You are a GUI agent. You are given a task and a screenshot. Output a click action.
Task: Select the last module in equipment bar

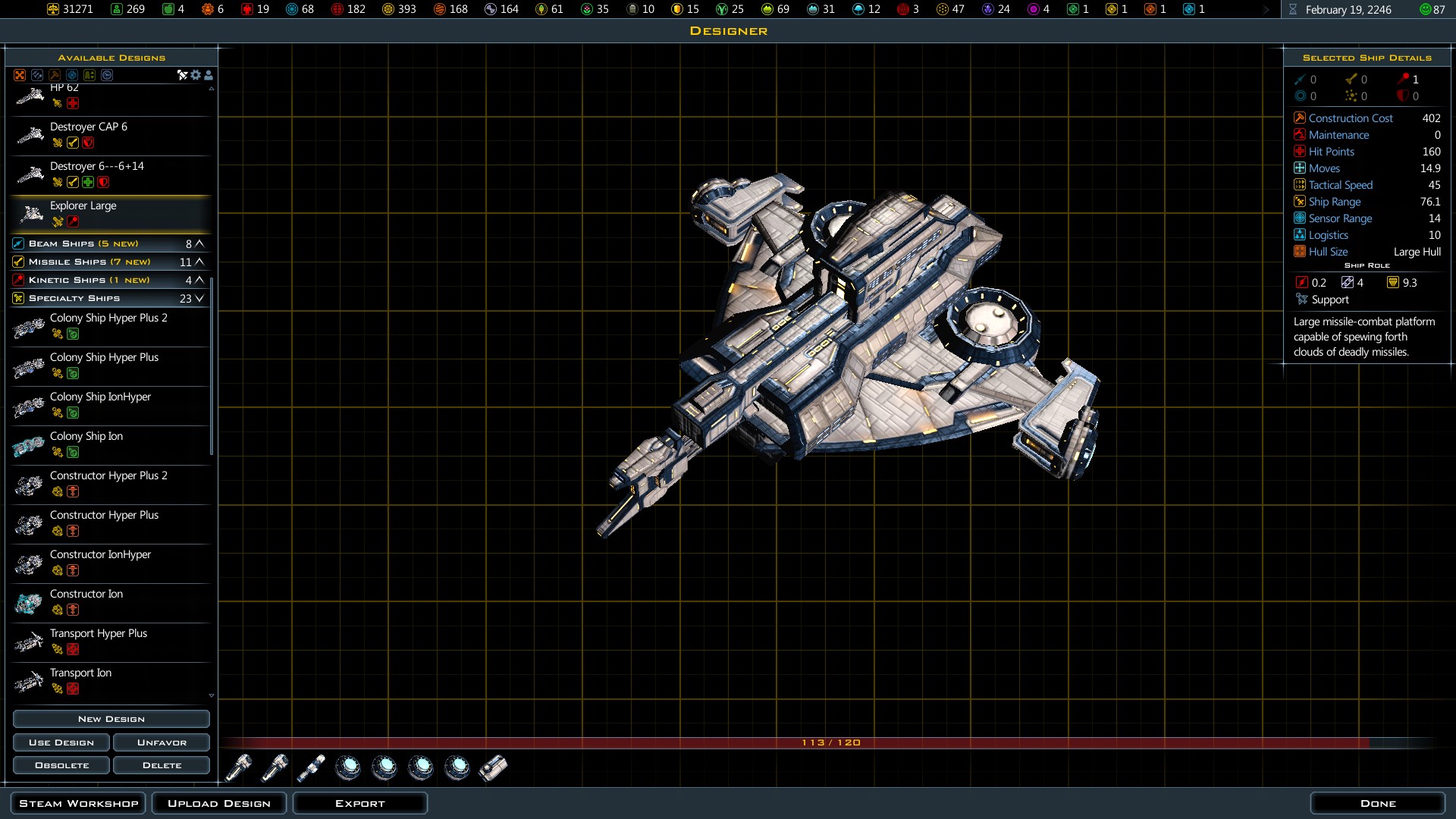(494, 768)
